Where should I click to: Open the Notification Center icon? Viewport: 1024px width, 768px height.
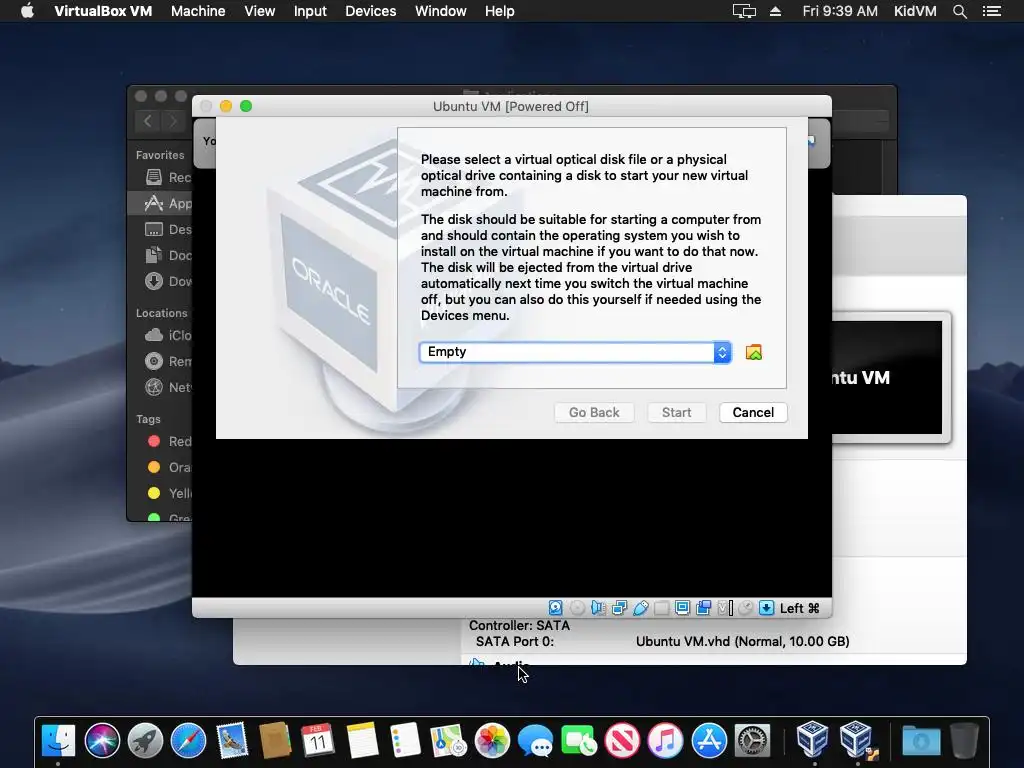coord(992,11)
